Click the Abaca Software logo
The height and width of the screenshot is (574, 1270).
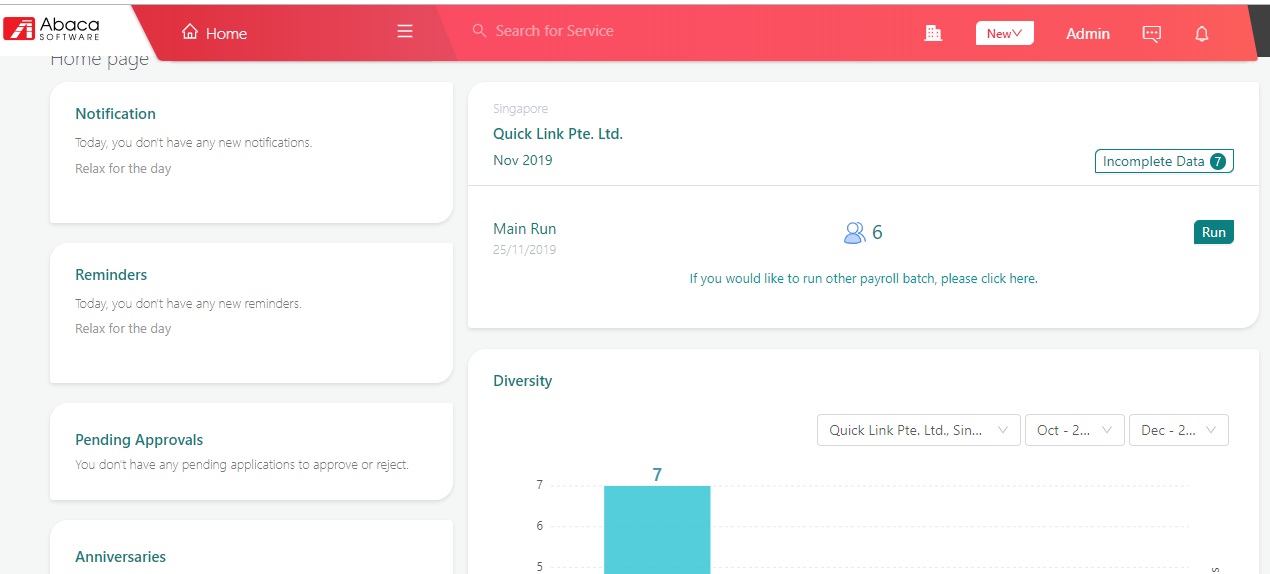[53, 27]
